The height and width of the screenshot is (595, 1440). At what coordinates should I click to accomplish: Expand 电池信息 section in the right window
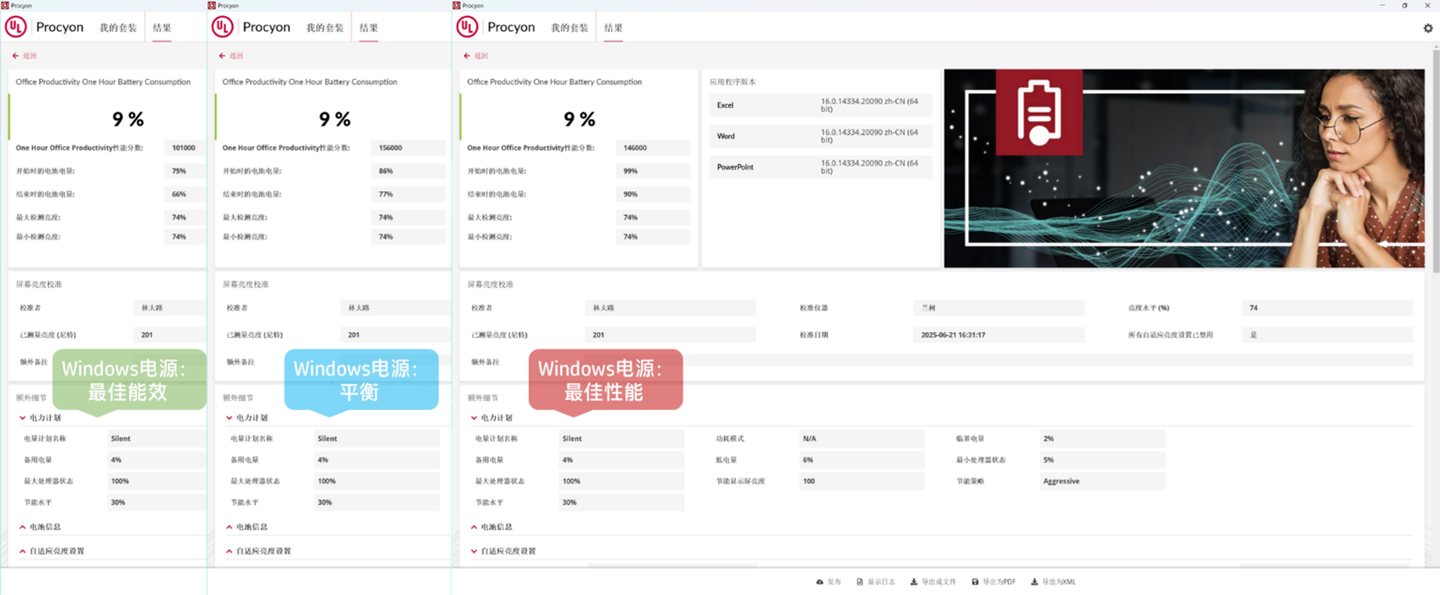pyautogui.click(x=491, y=527)
